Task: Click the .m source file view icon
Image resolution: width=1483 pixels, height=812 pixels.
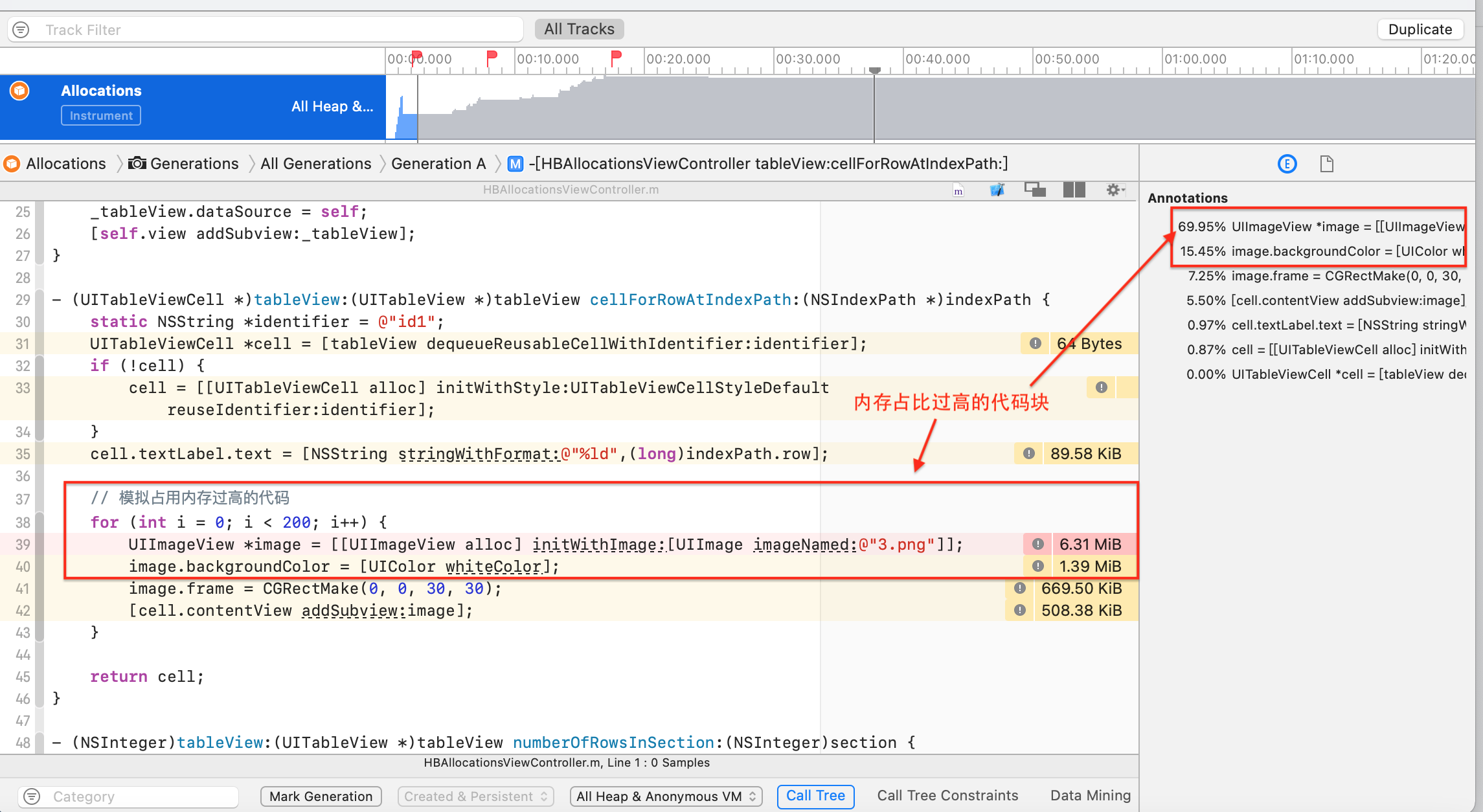Action: (958, 190)
